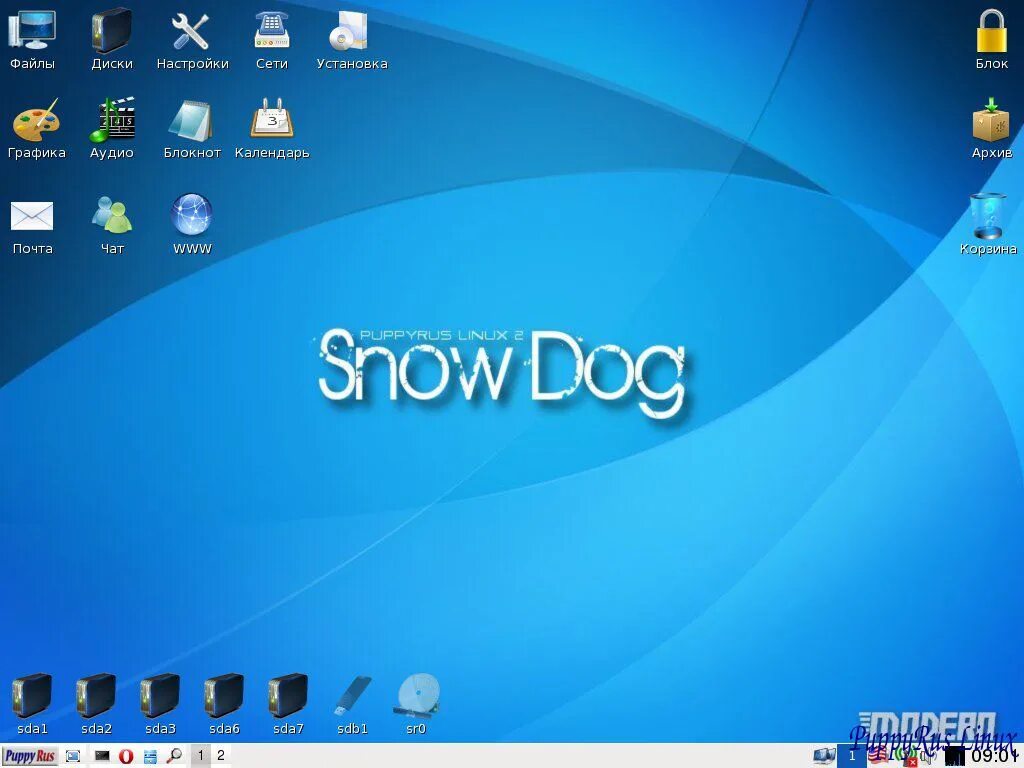Screen dimensions: 1024x768
Task: Open the PuppyRus start menu button
Action: pyautogui.click(x=30, y=756)
